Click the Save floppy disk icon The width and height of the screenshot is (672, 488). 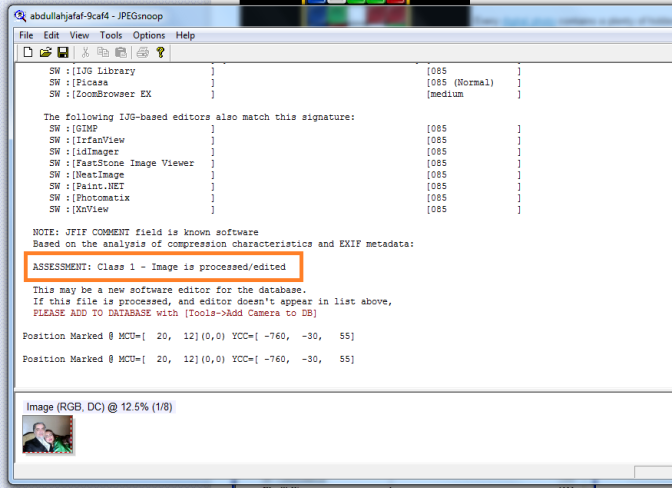(x=62, y=52)
